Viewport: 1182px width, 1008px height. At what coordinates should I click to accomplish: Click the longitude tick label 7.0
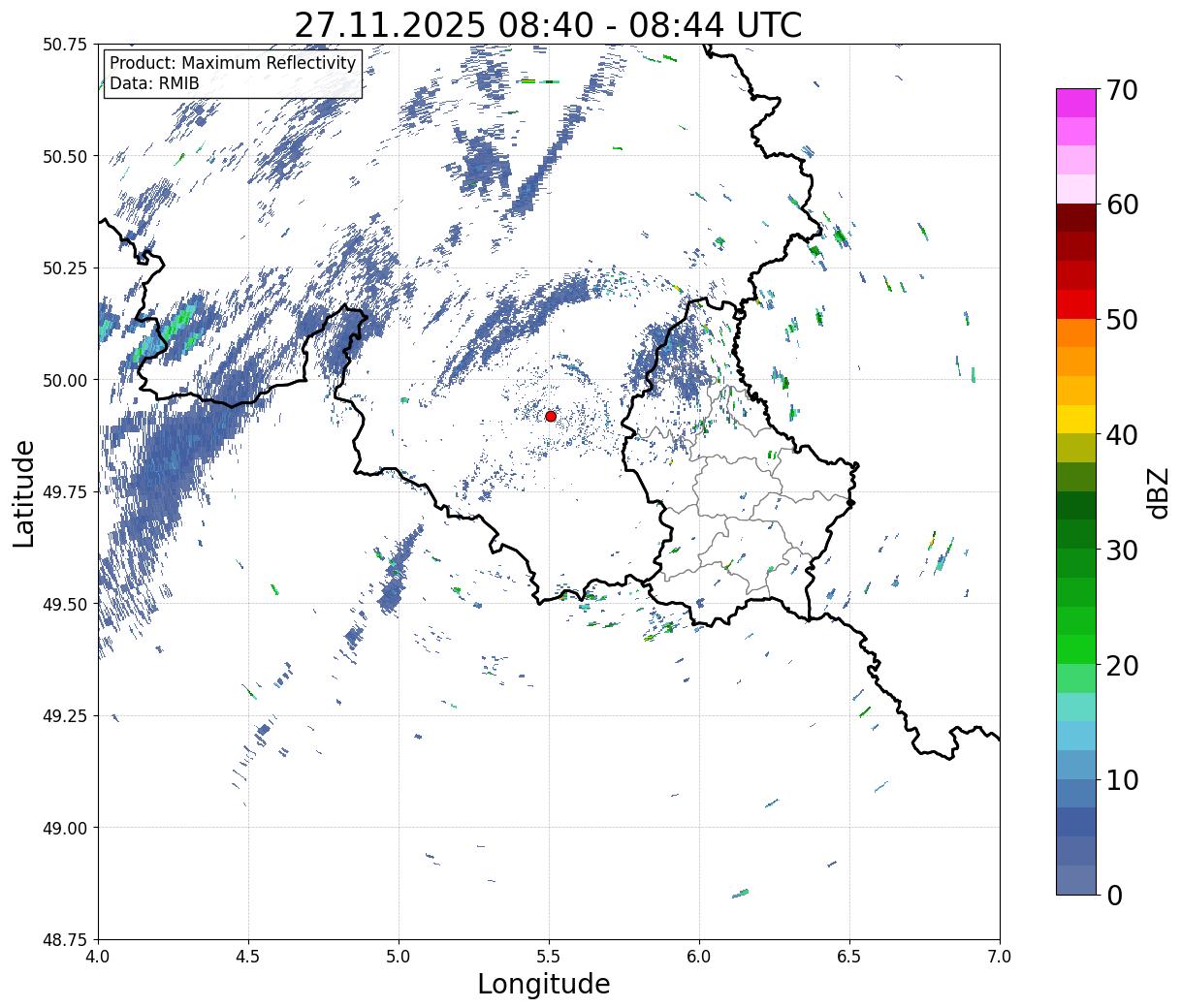(x=1000, y=957)
